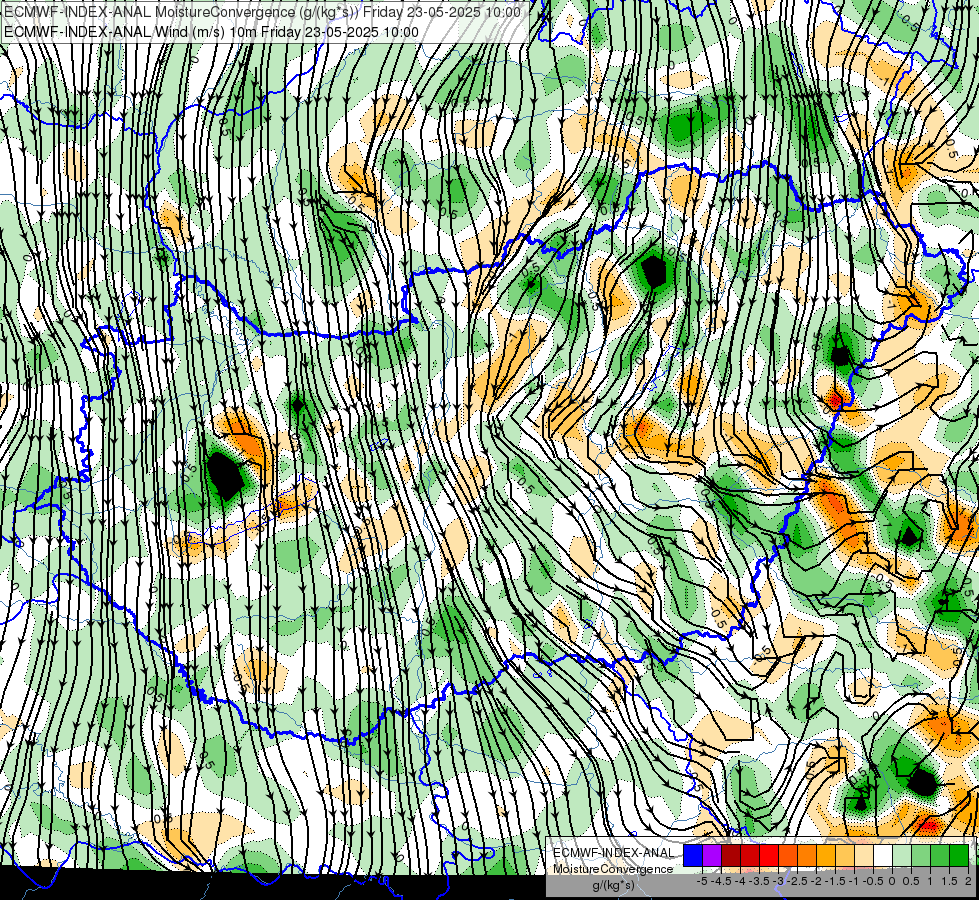This screenshot has width=979, height=900.
Task: Click the legend label 'MoistureConvergence'
Action: [x=613, y=869]
